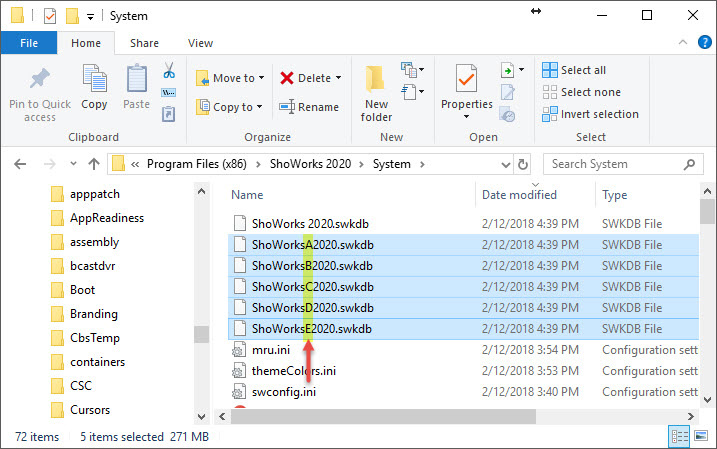
Task: Expand the Delete dropdown arrow
Action: [338, 78]
